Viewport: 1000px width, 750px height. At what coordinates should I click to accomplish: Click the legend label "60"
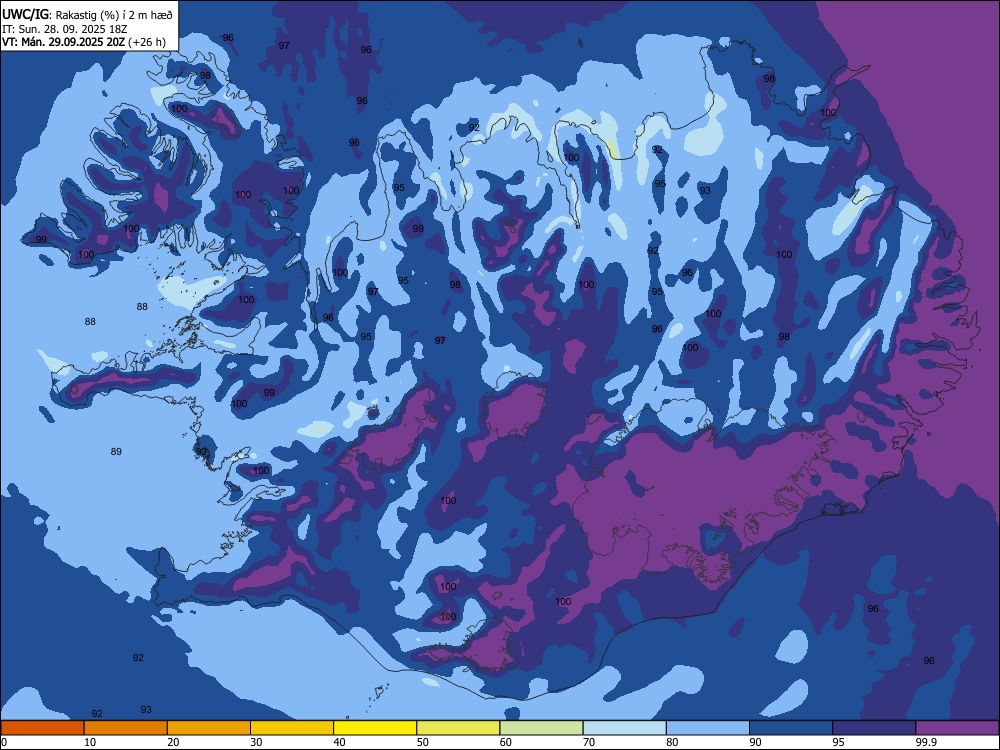506,742
